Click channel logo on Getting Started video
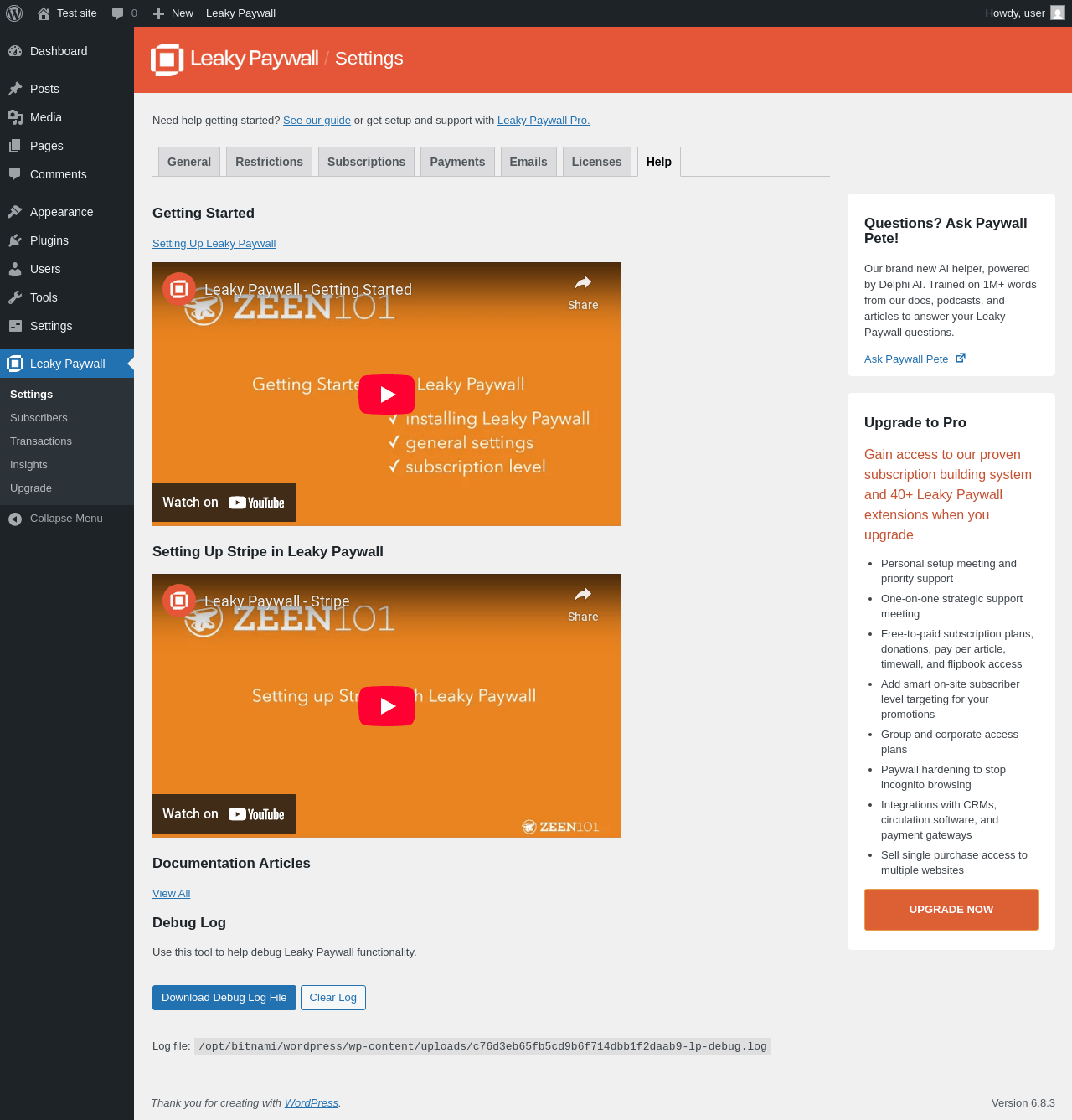The image size is (1072, 1120). click(x=179, y=290)
